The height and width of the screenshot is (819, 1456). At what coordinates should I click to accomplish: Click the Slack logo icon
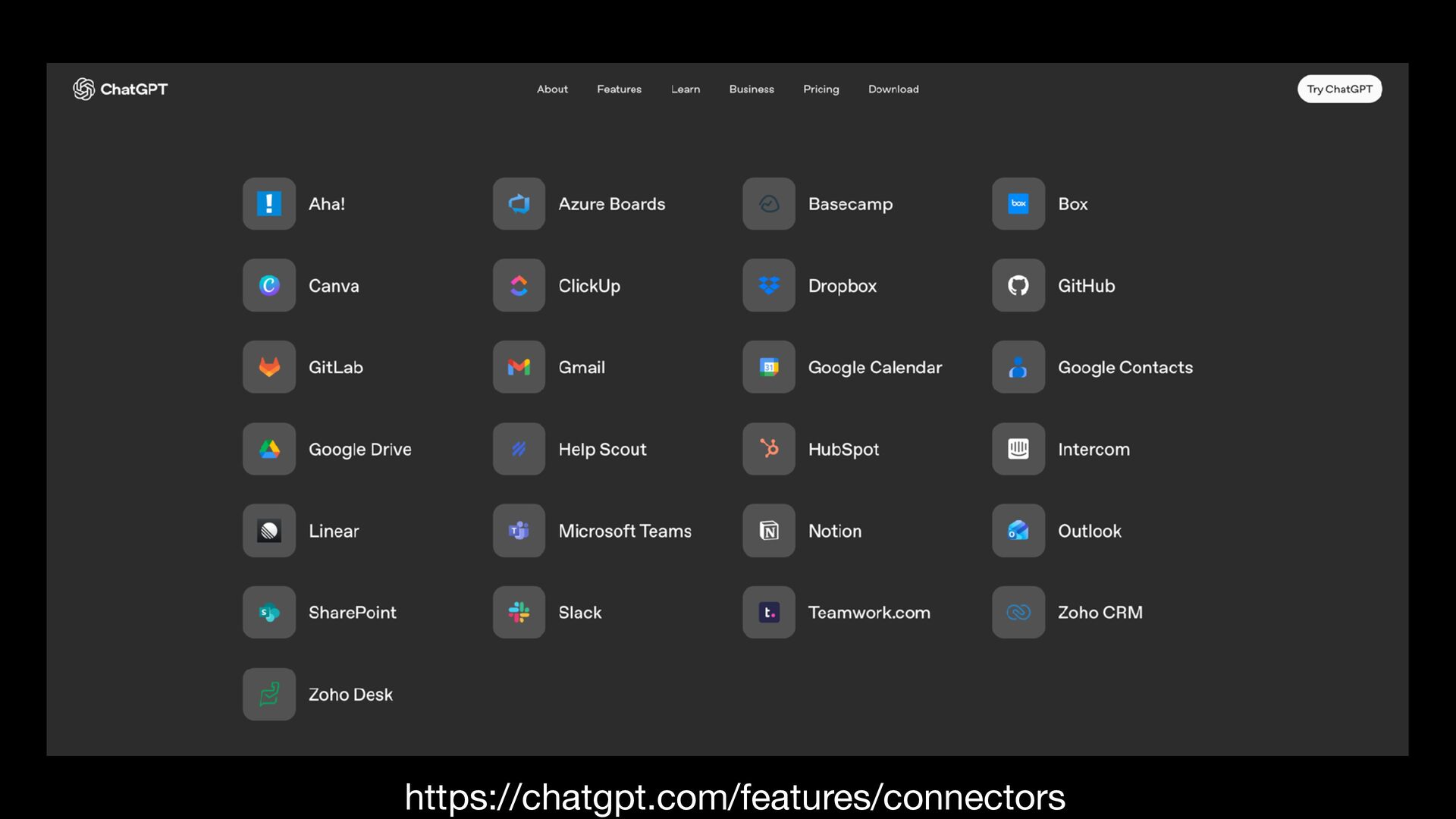coord(519,612)
